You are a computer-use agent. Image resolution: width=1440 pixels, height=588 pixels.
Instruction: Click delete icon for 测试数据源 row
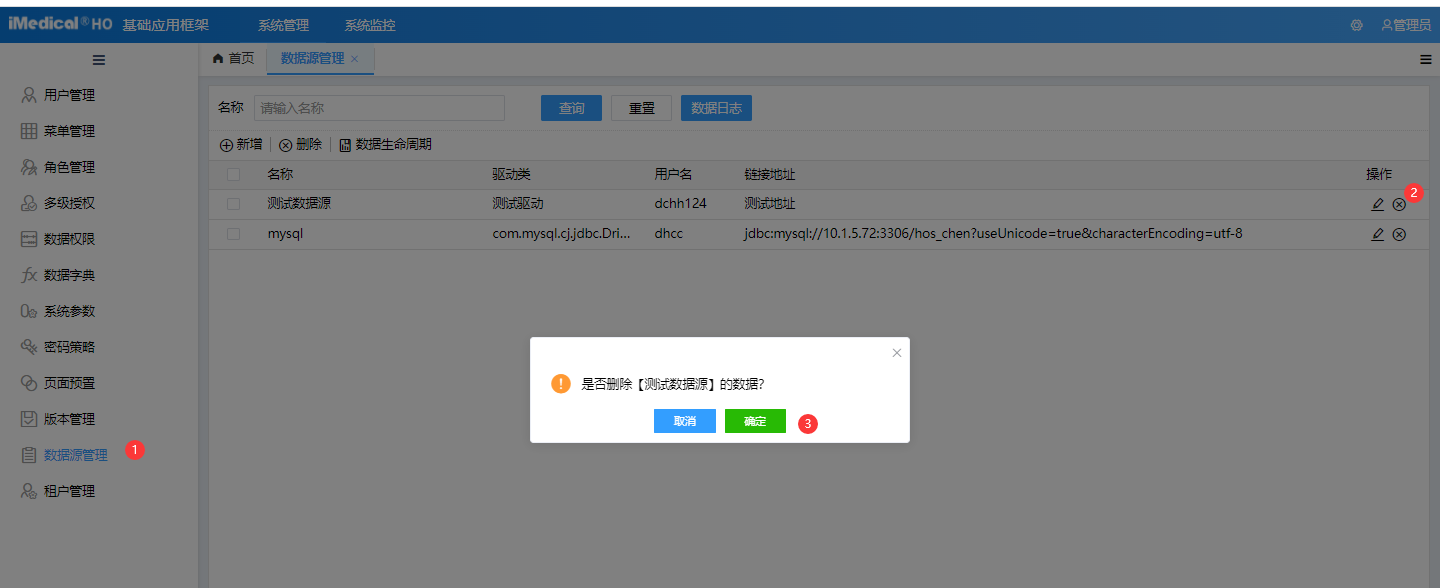coord(1399,204)
